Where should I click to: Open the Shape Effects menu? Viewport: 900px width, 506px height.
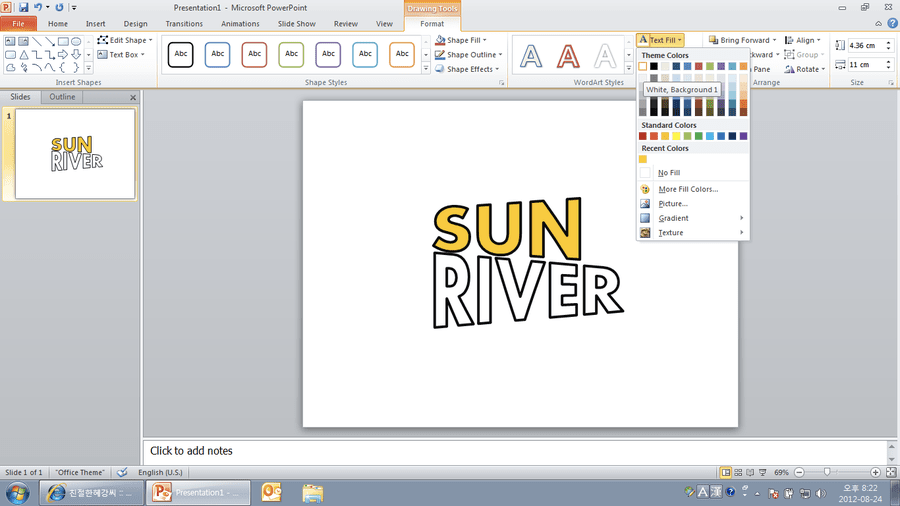tap(467, 69)
